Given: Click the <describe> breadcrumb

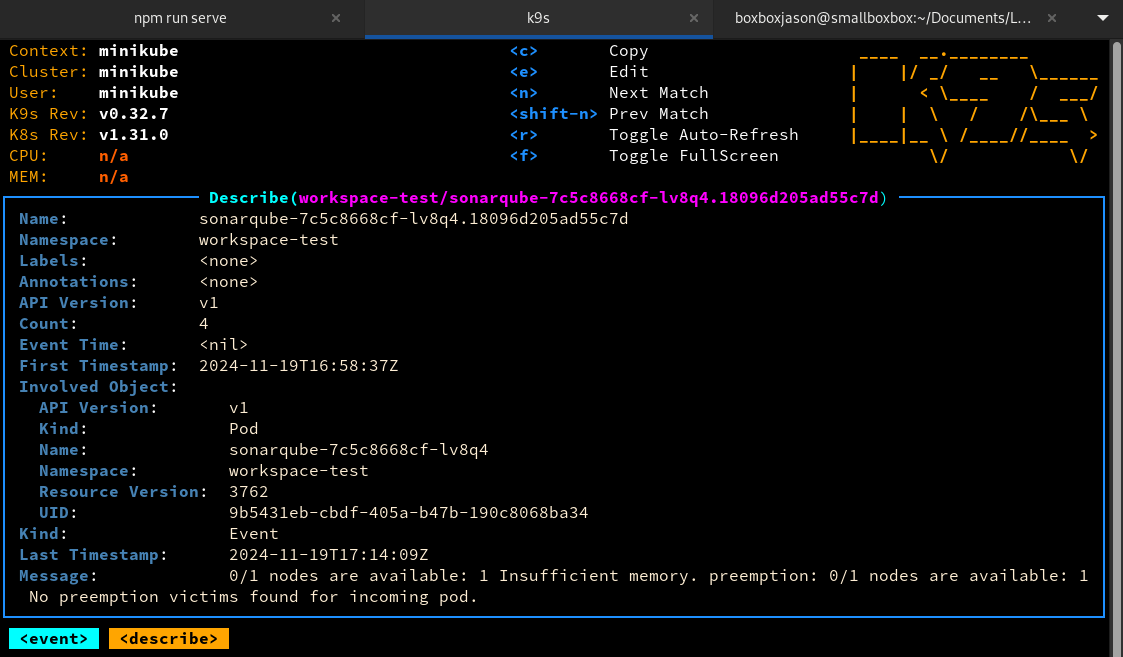Looking at the screenshot, I should [x=168, y=638].
